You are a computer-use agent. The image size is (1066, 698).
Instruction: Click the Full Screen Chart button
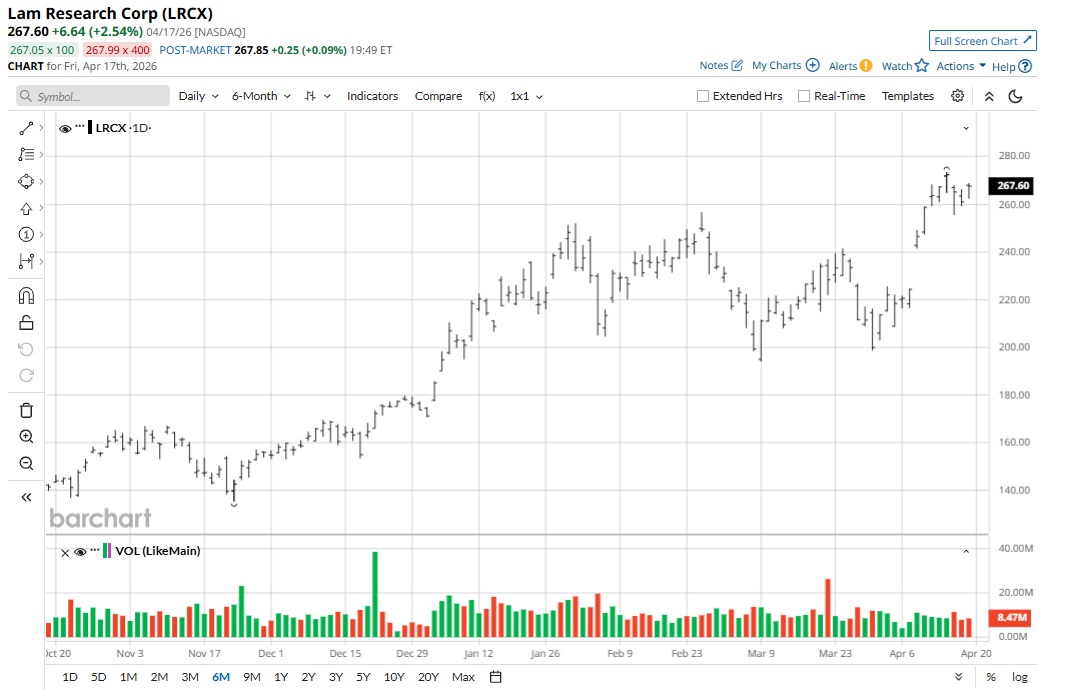click(983, 41)
